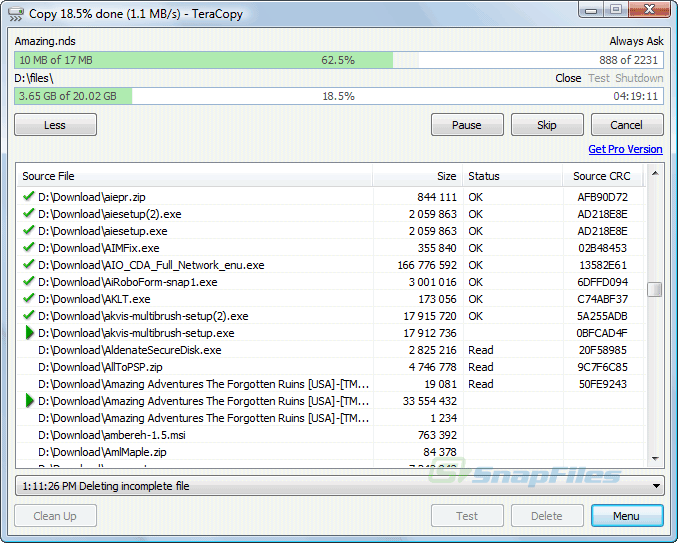
Task: Click green checkmark next to AIMFix.exe
Action: pyautogui.click(x=28, y=248)
